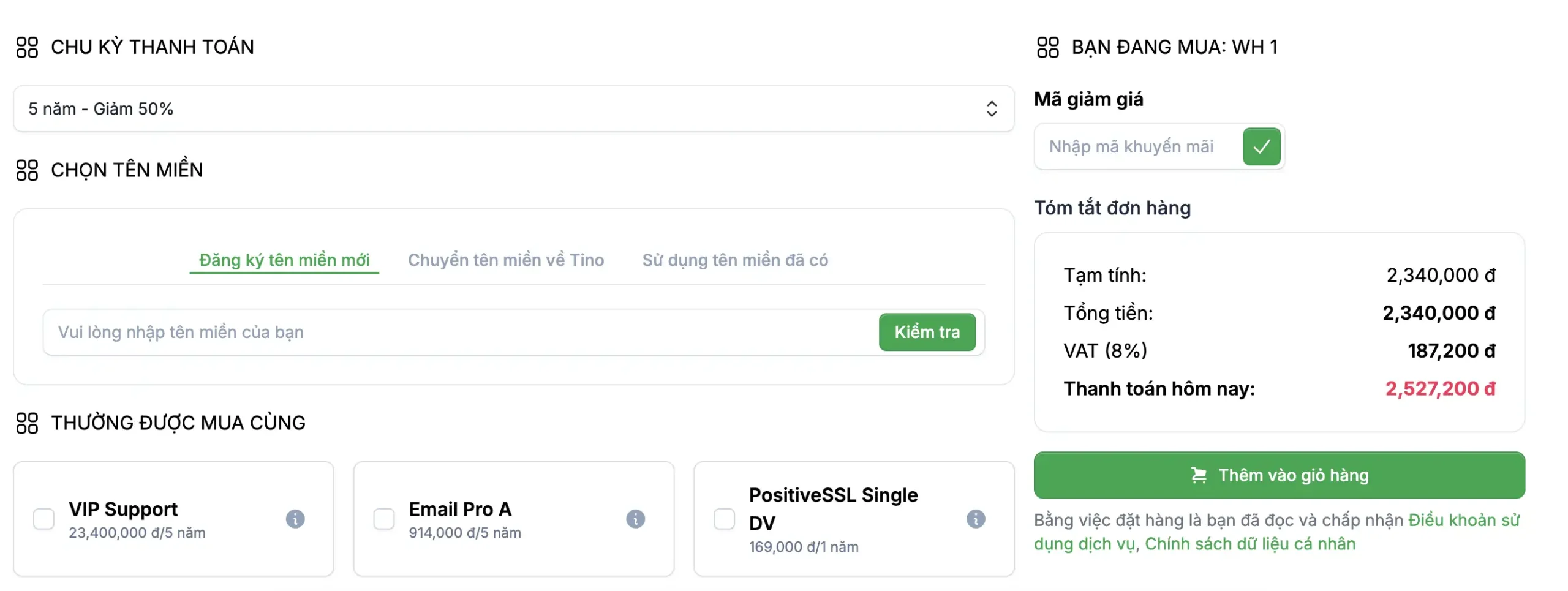This screenshot has width=1568, height=591.
Task: Click the 'Kiểm tra' button
Action: pyautogui.click(x=927, y=332)
